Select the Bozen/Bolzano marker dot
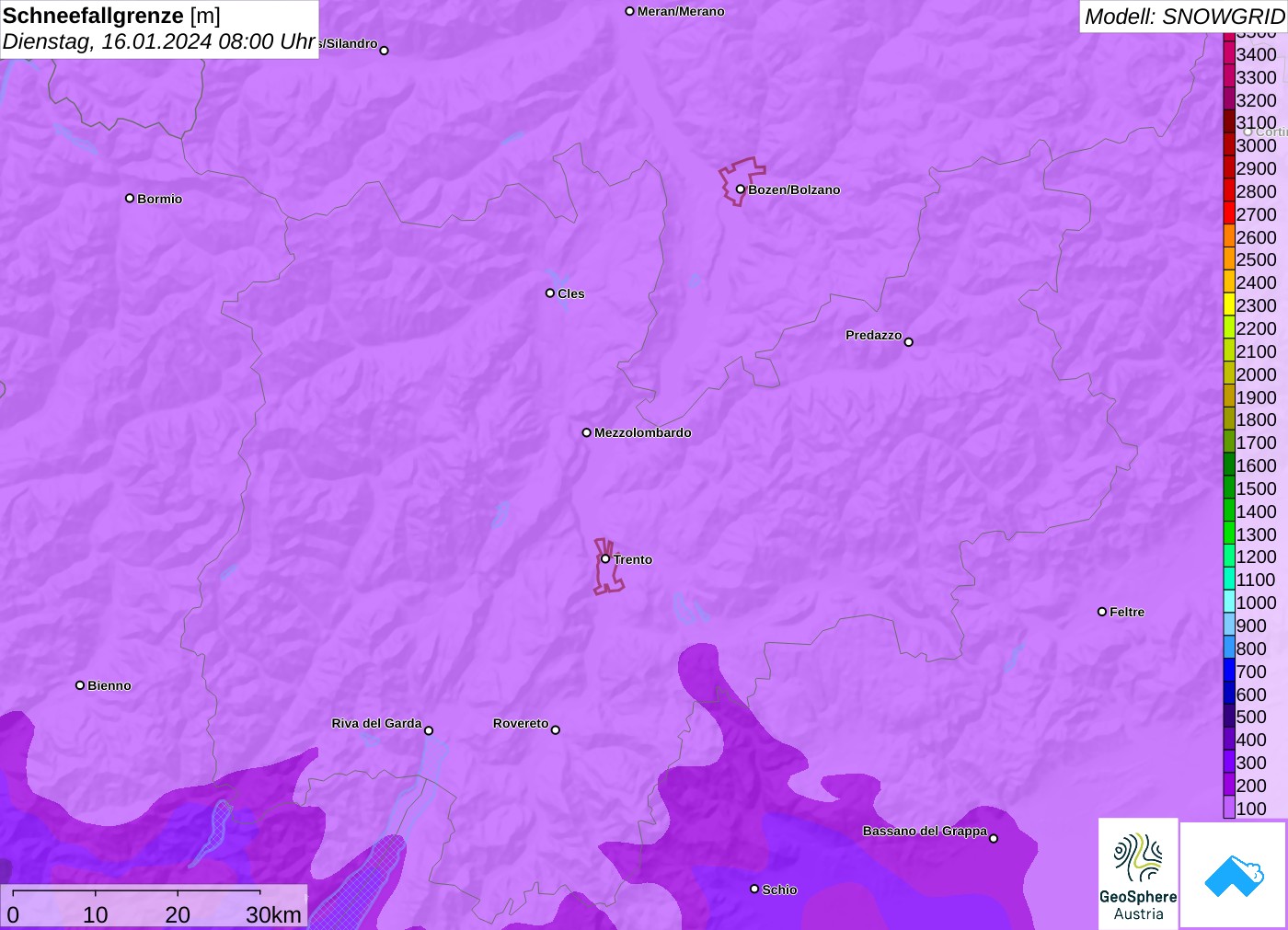Screen dimensions: 1288x930 pos(740,189)
